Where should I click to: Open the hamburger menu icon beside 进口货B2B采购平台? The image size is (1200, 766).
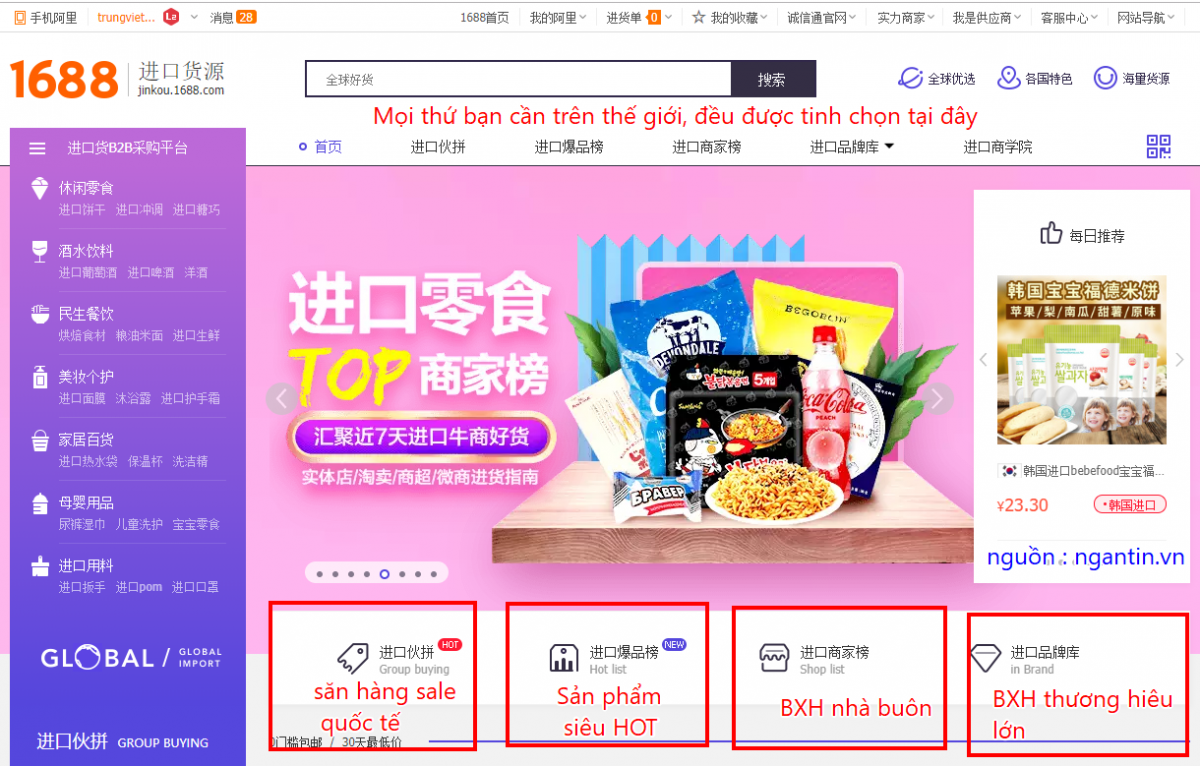tap(38, 148)
